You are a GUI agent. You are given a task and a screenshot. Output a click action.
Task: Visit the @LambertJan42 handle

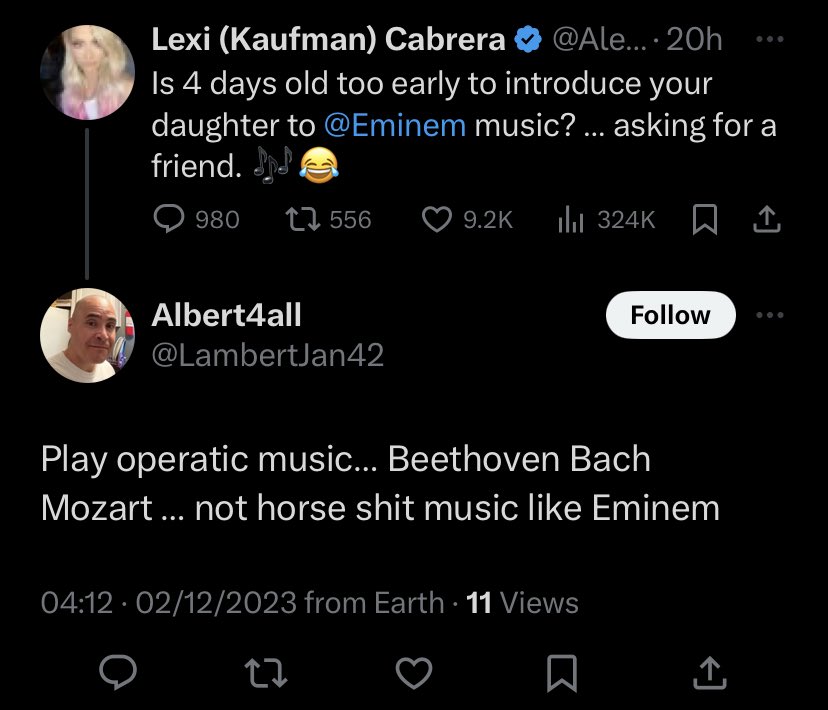[x=268, y=355]
